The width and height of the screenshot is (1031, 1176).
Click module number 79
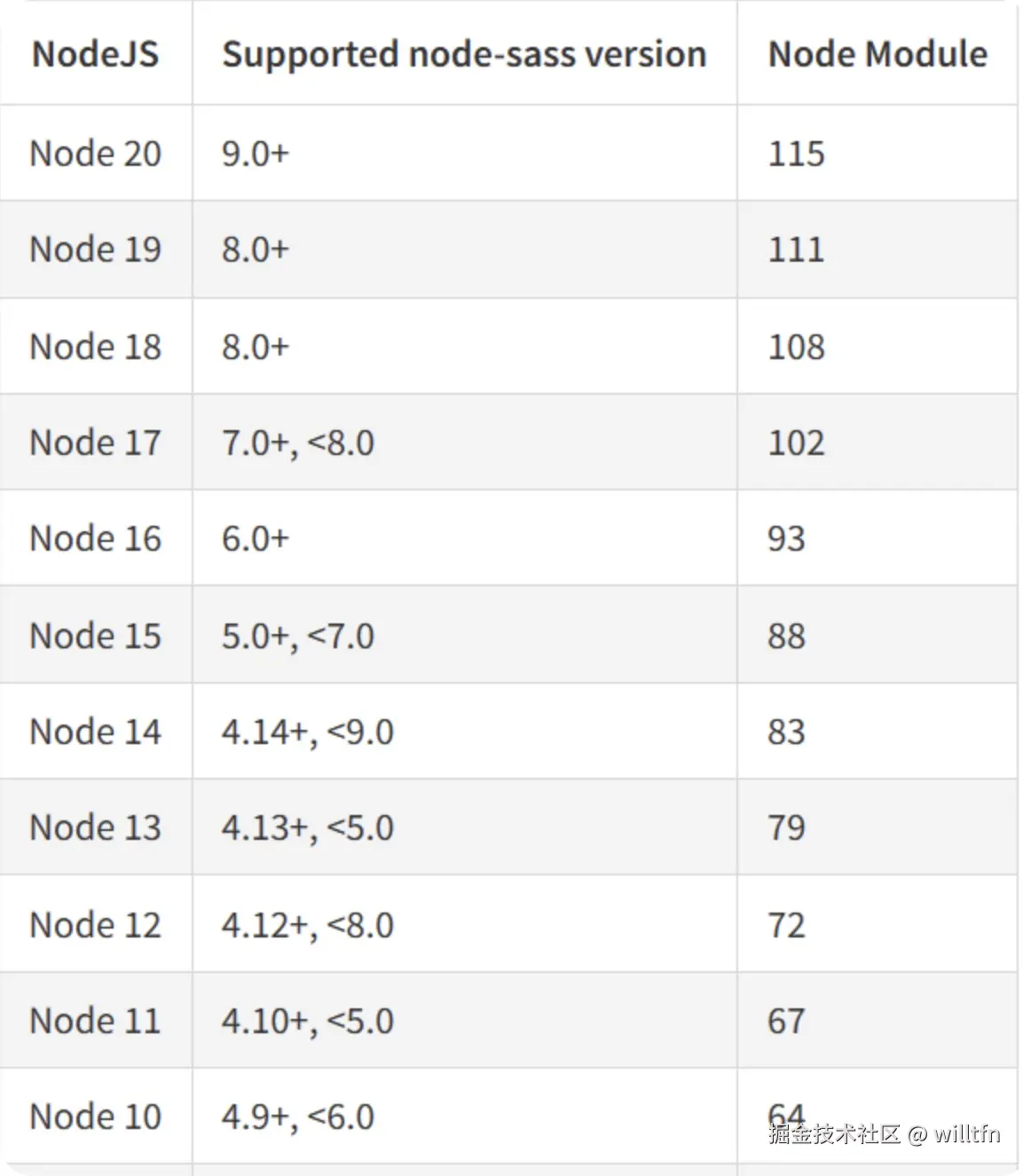786,827
